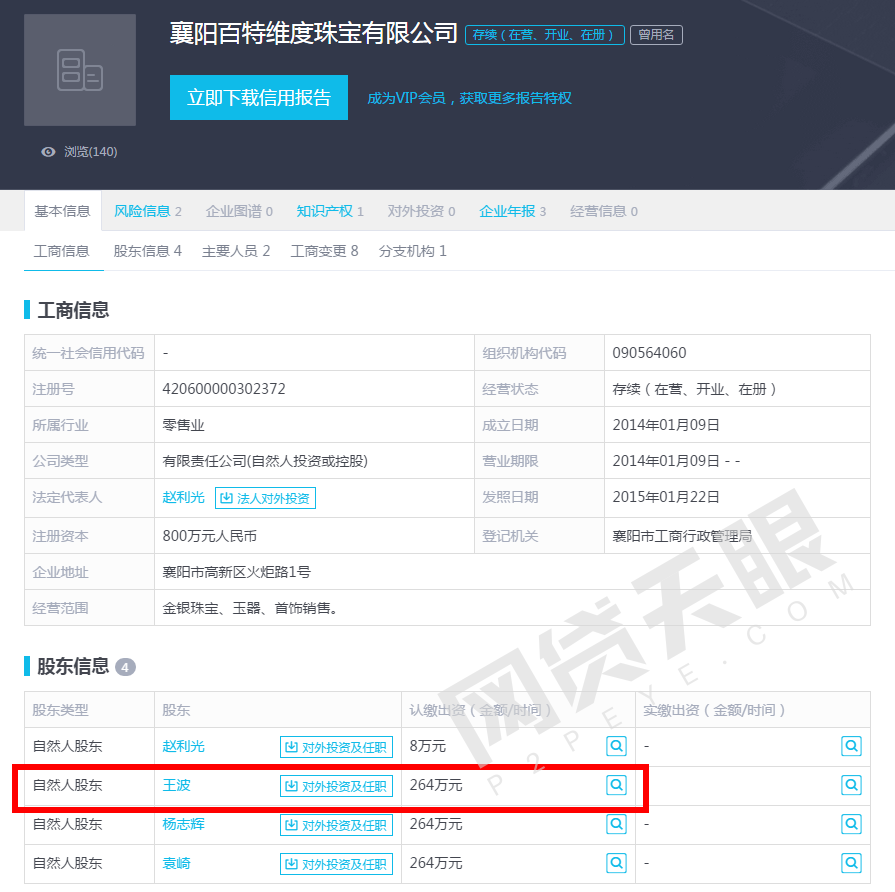
Task: Click the eye icon beside 浏览(140)
Action: [49, 152]
